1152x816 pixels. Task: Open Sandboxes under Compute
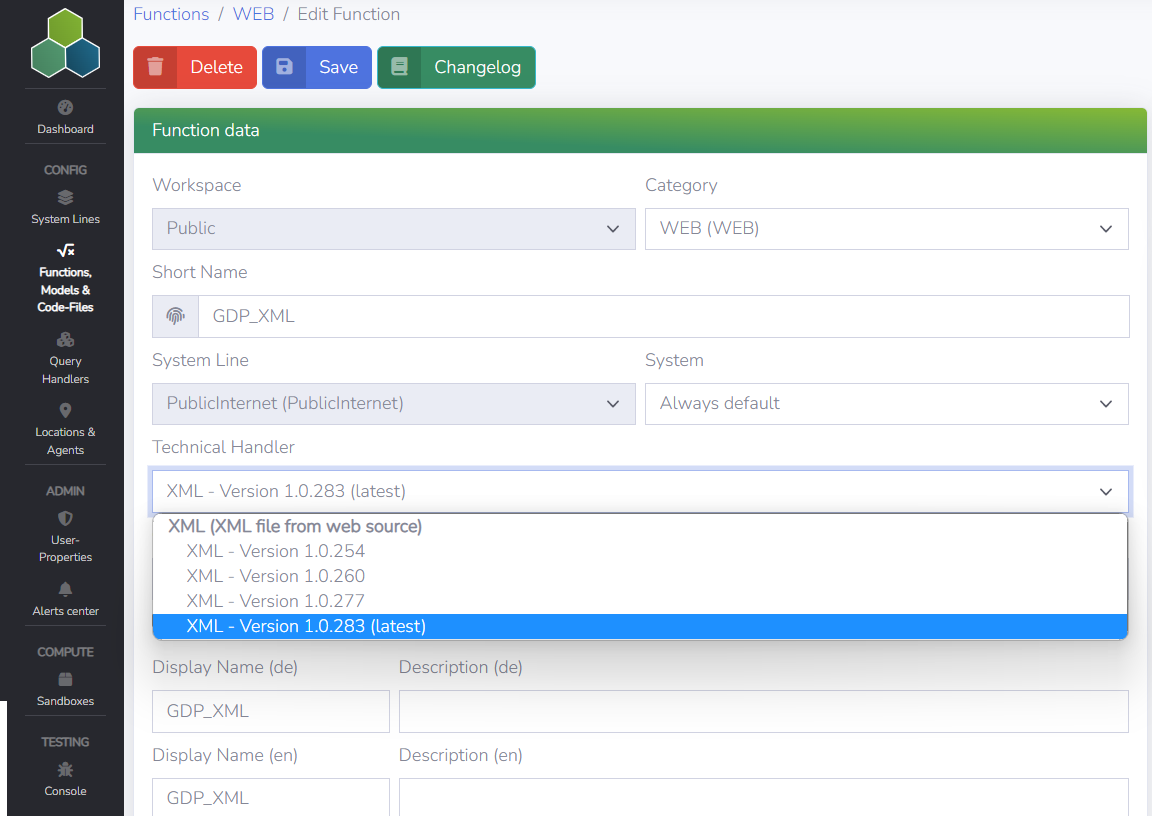click(x=65, y=690)
